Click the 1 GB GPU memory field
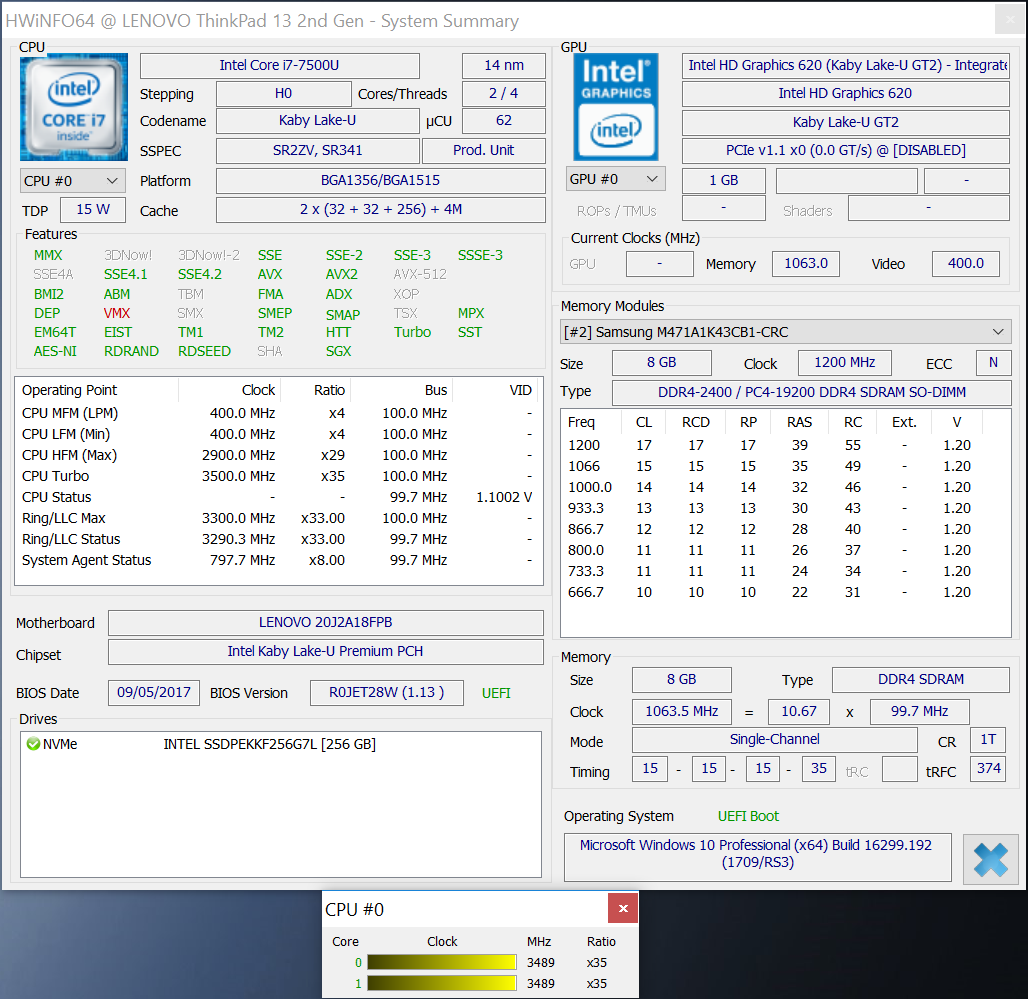Screen dimensions: 1028x999 pyautogui.click(x=723, y=180)
